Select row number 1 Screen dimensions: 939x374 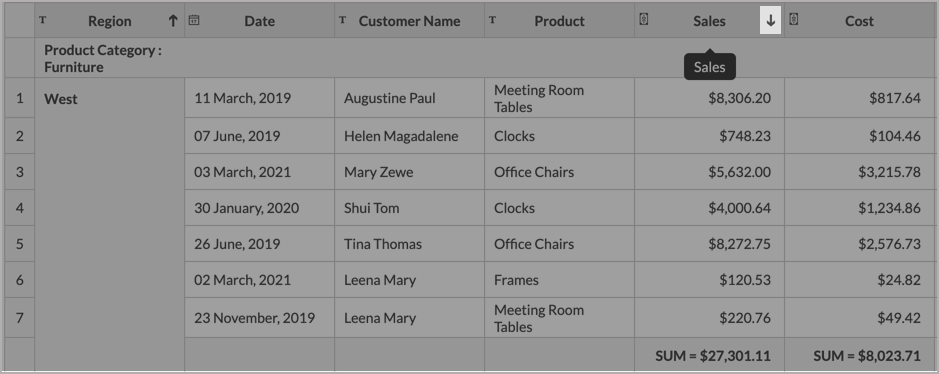pos(20,98)
